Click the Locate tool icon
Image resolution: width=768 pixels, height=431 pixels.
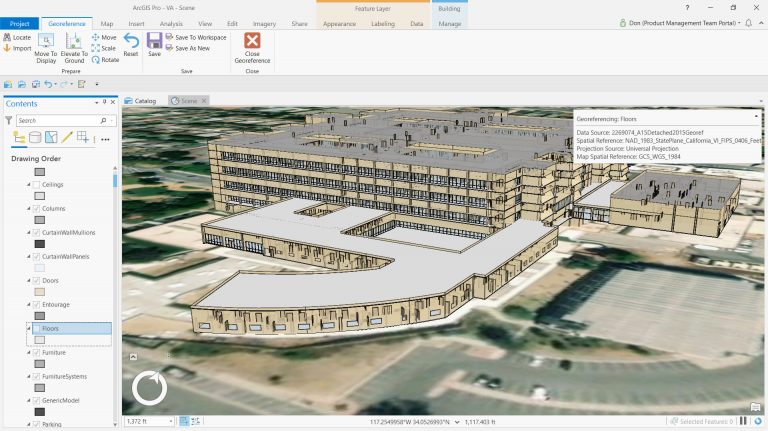(7, 37)
